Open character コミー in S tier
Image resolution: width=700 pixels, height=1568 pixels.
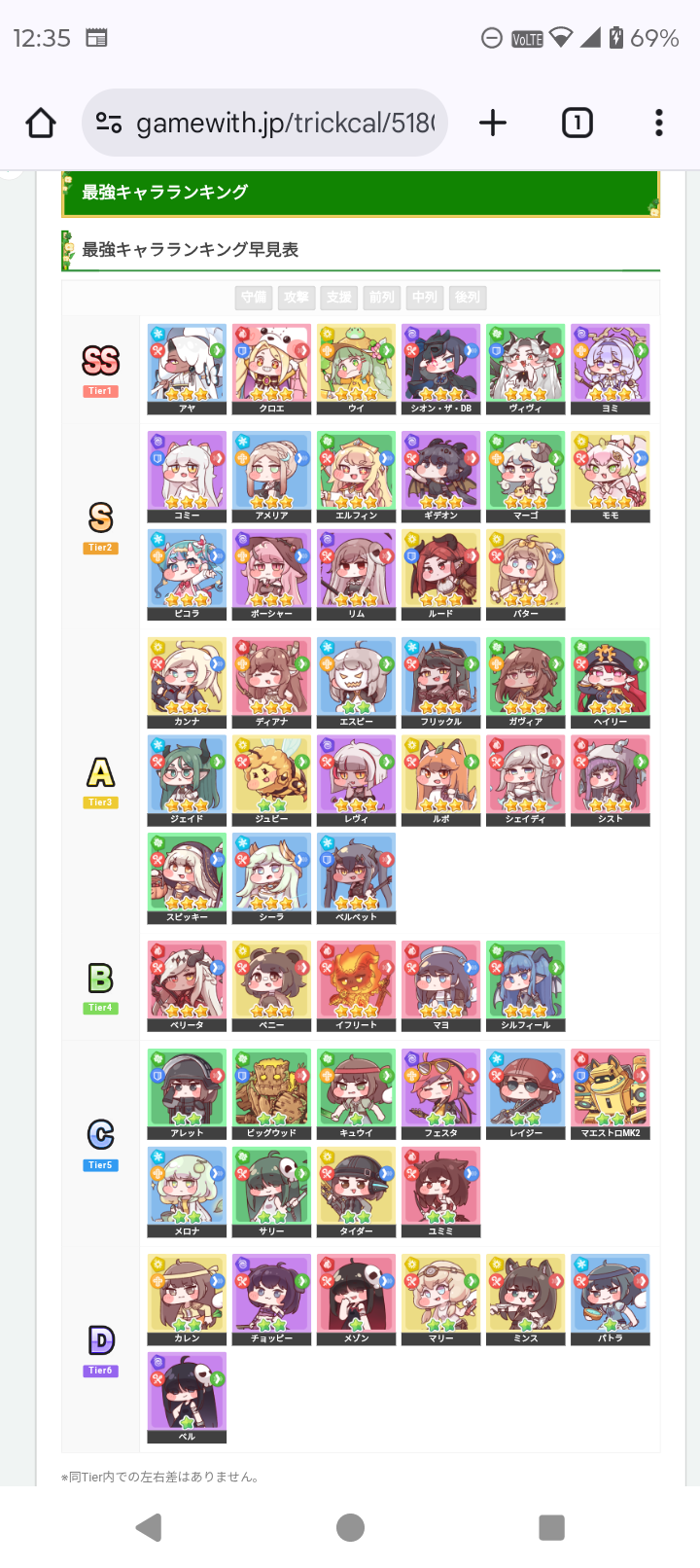[x=187, y=477]
